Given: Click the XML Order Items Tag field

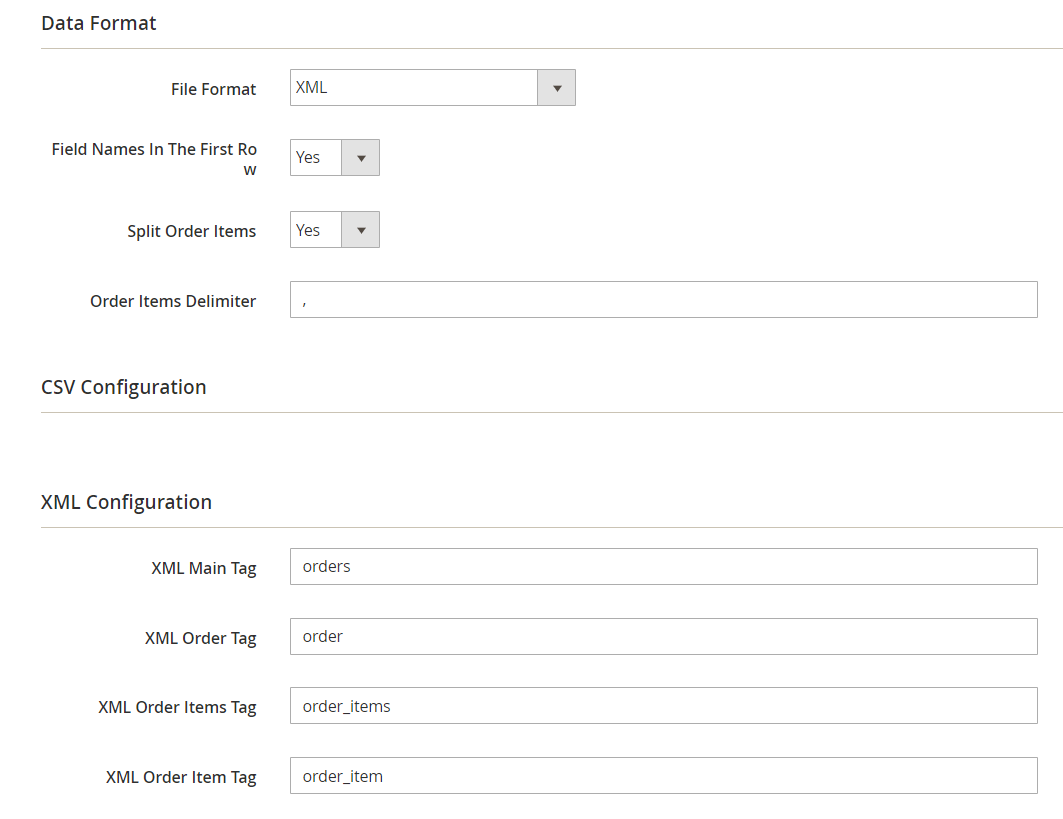Looking at the screenshot, I should 664,706.
